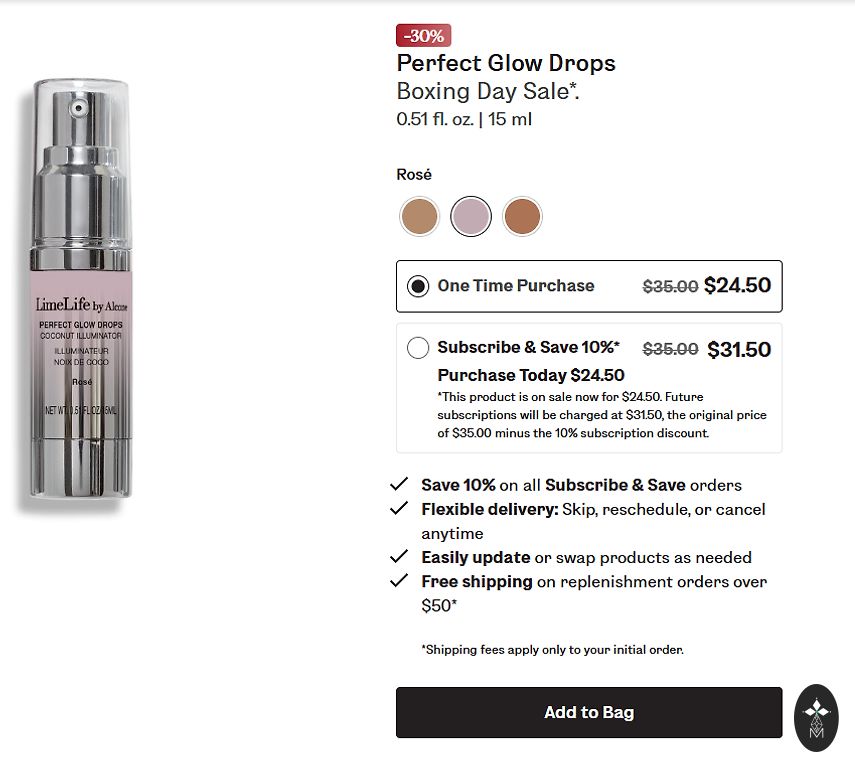Image resolution: width=855 pixels, height=768 pixels.
Task: Click the floating assistant icon at bottom right
Action: [x=817, y=717]
